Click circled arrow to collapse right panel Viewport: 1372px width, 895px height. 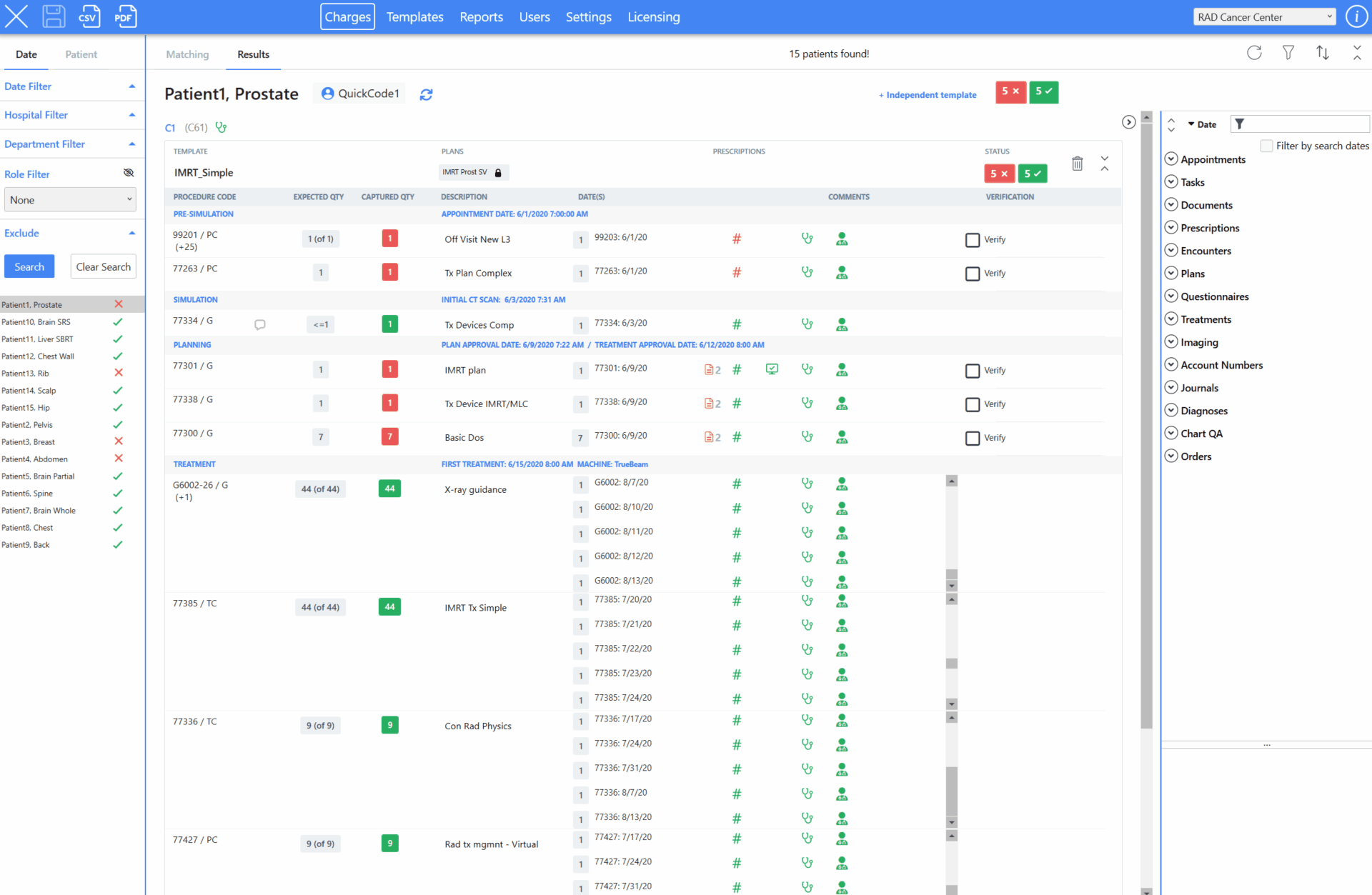[1128, 122]
